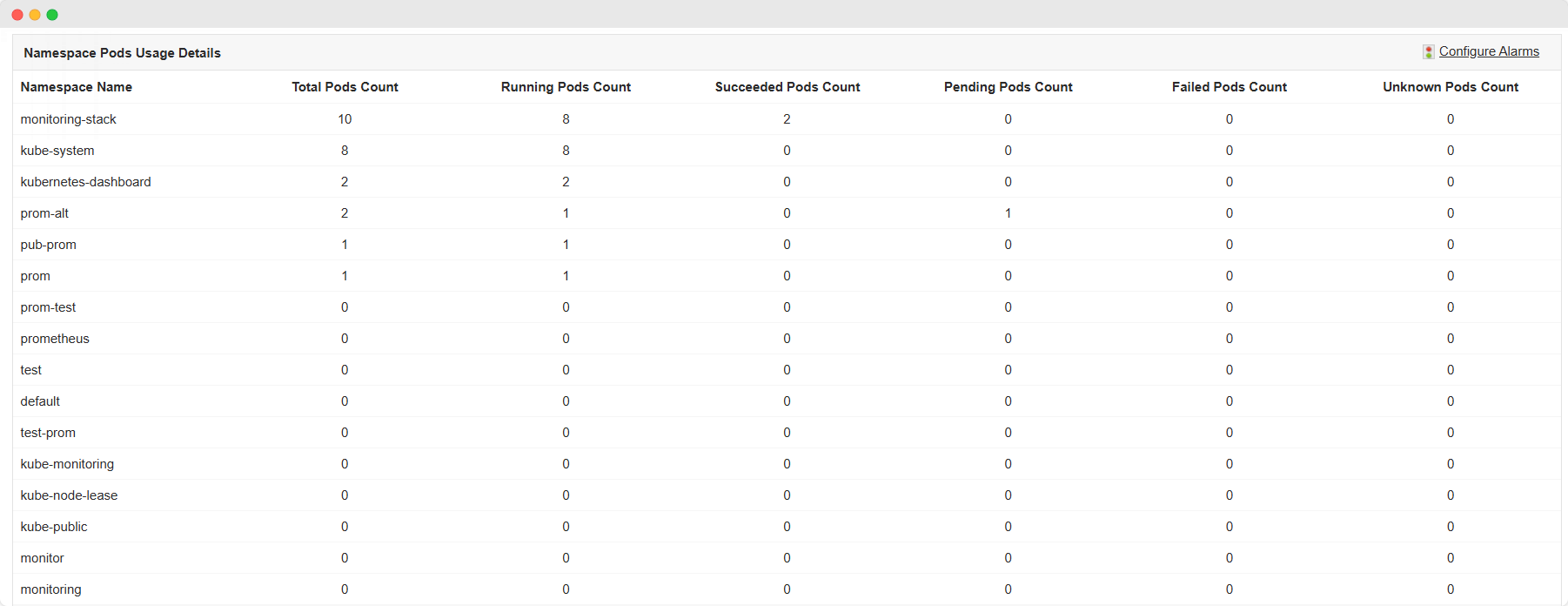
Task: Select the monitoring namespace at the bottom
Action: click(x=51, y=589)
